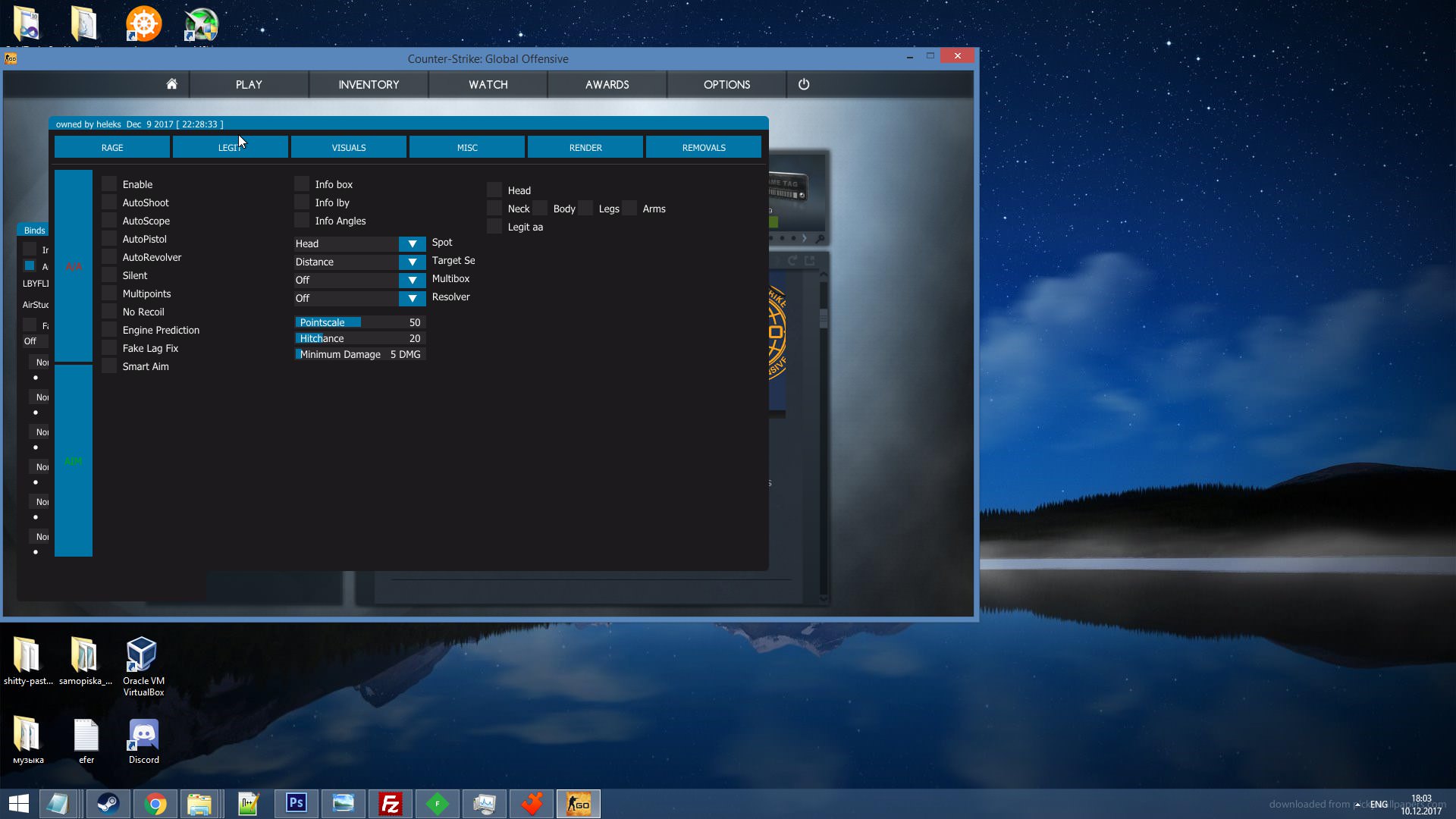
Task: Toggle the No Recoil checkbox
Action: pyautogui.click(x=110, y=312)
